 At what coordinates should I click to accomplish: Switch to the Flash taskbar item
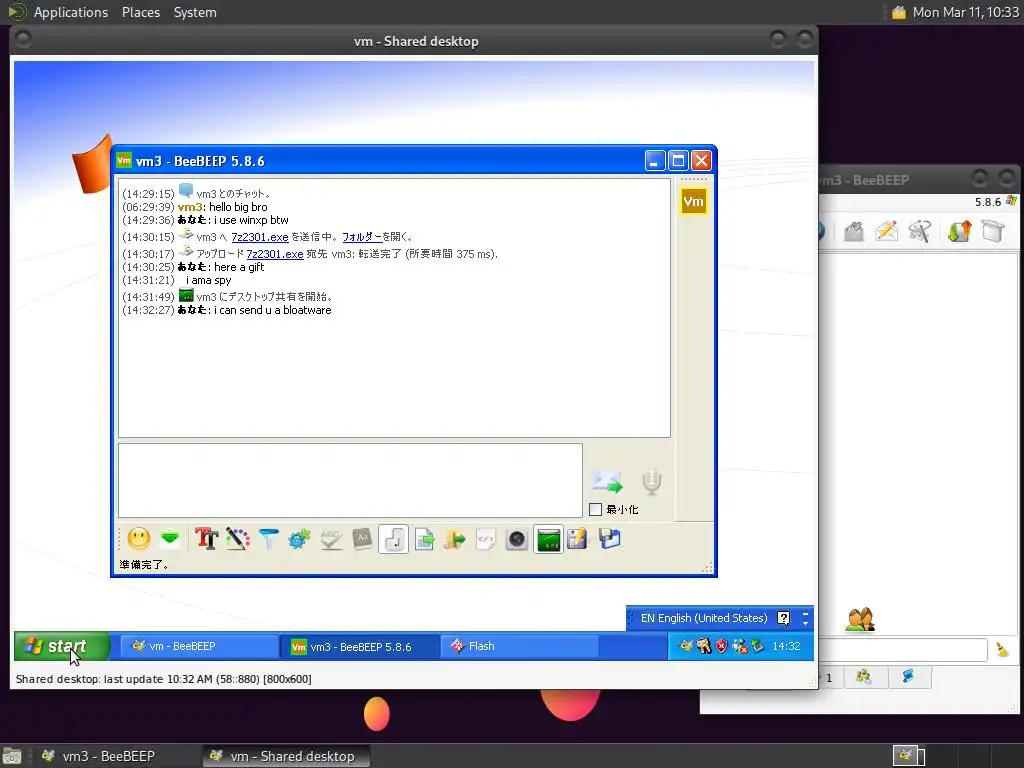pyautogui.click(x=521, y=647)
